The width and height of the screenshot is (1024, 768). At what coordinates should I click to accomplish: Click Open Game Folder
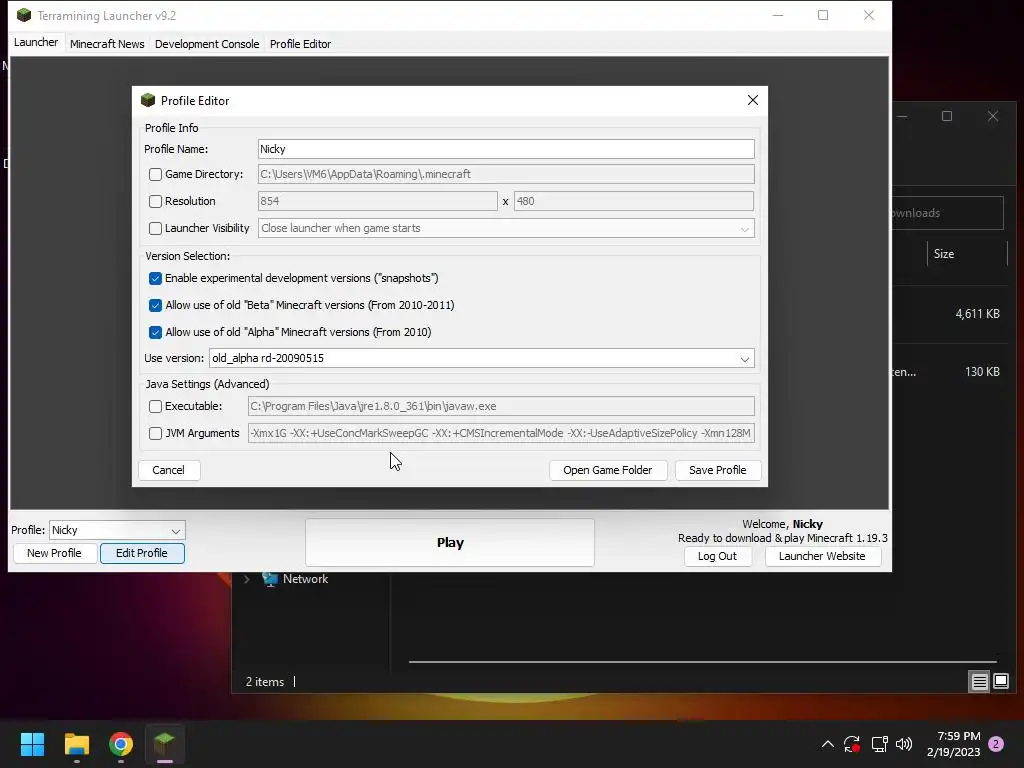click(x=608, y=470)
